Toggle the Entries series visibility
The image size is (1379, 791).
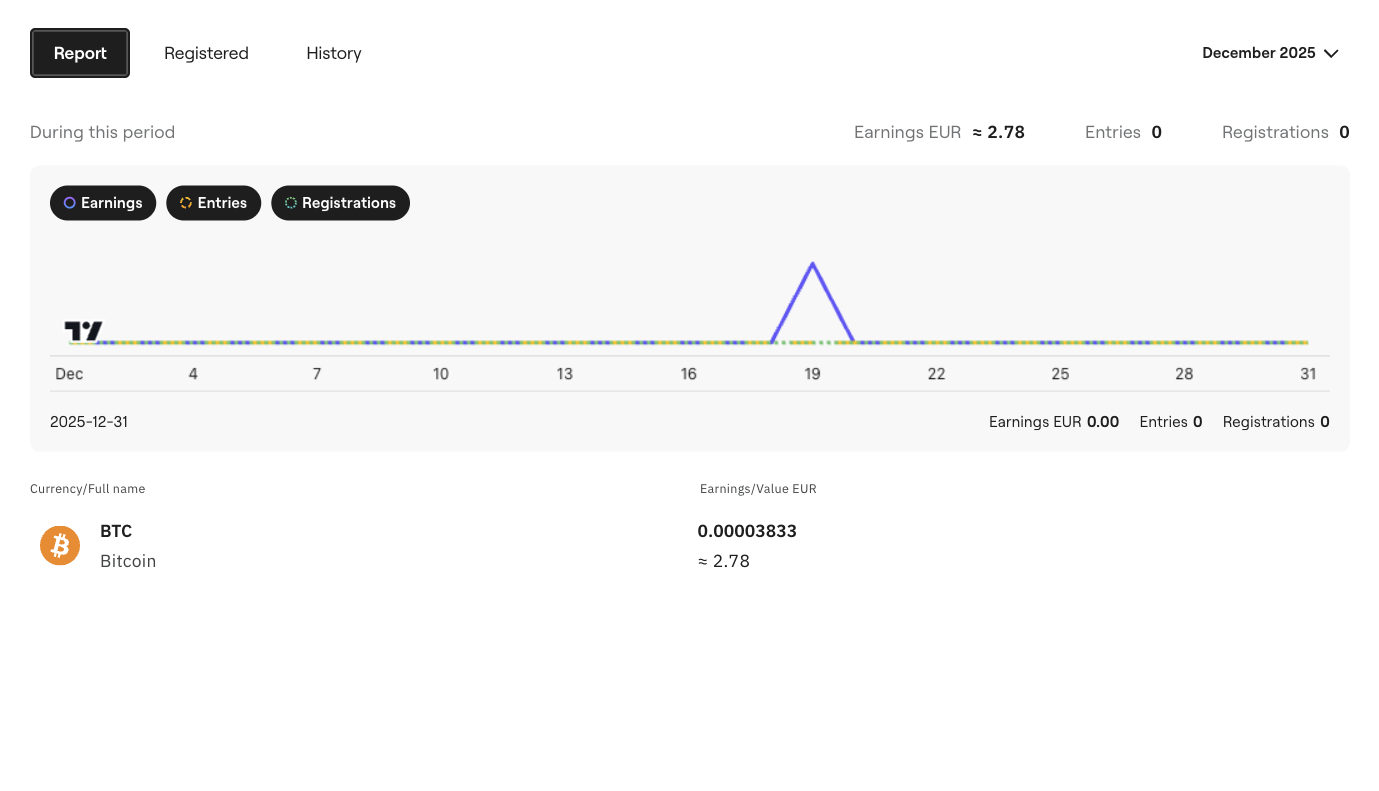click(x=213, y=203)
